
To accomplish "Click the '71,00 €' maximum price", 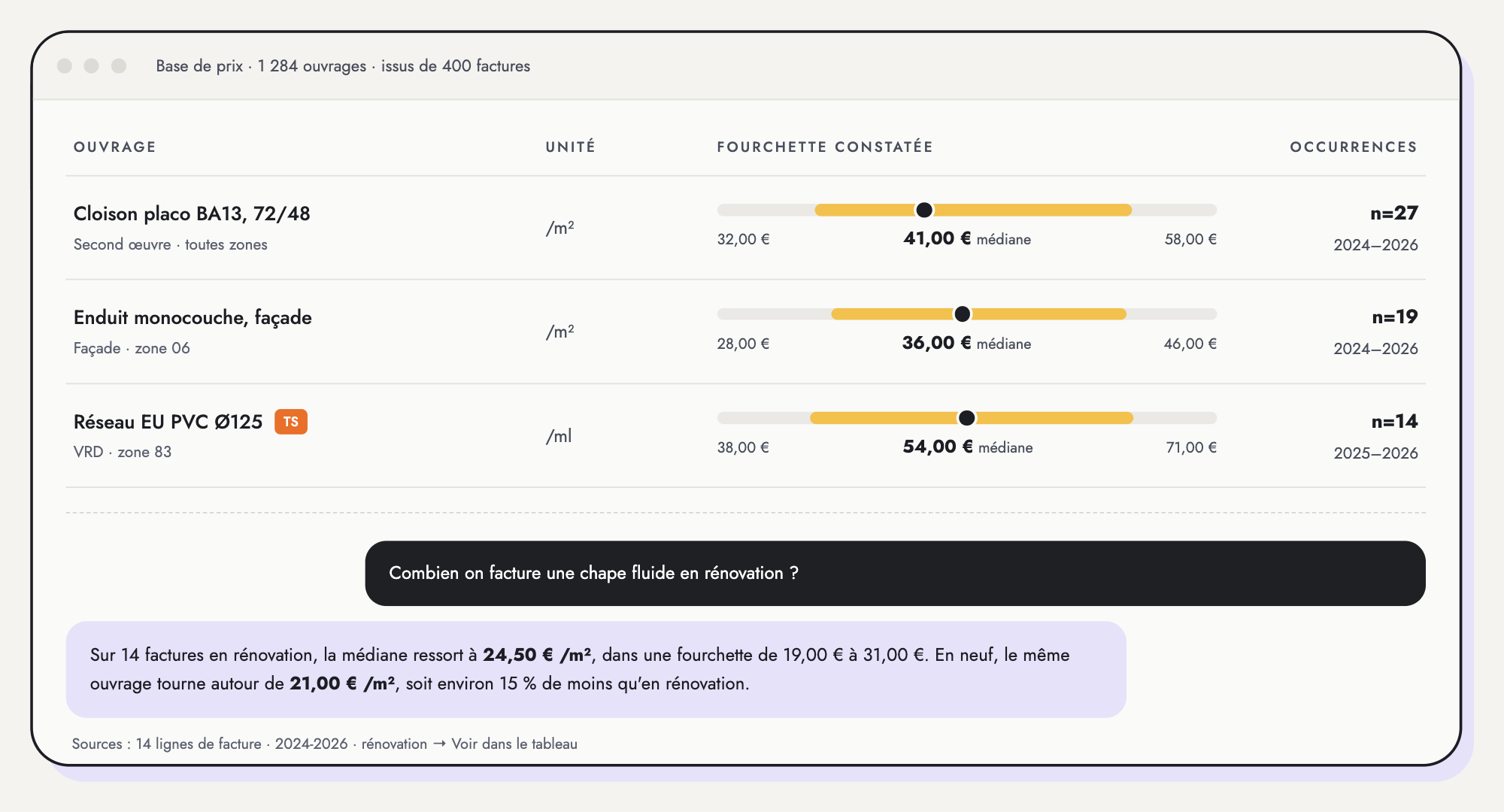I will pyautogui.click(x=1191, y=447).
